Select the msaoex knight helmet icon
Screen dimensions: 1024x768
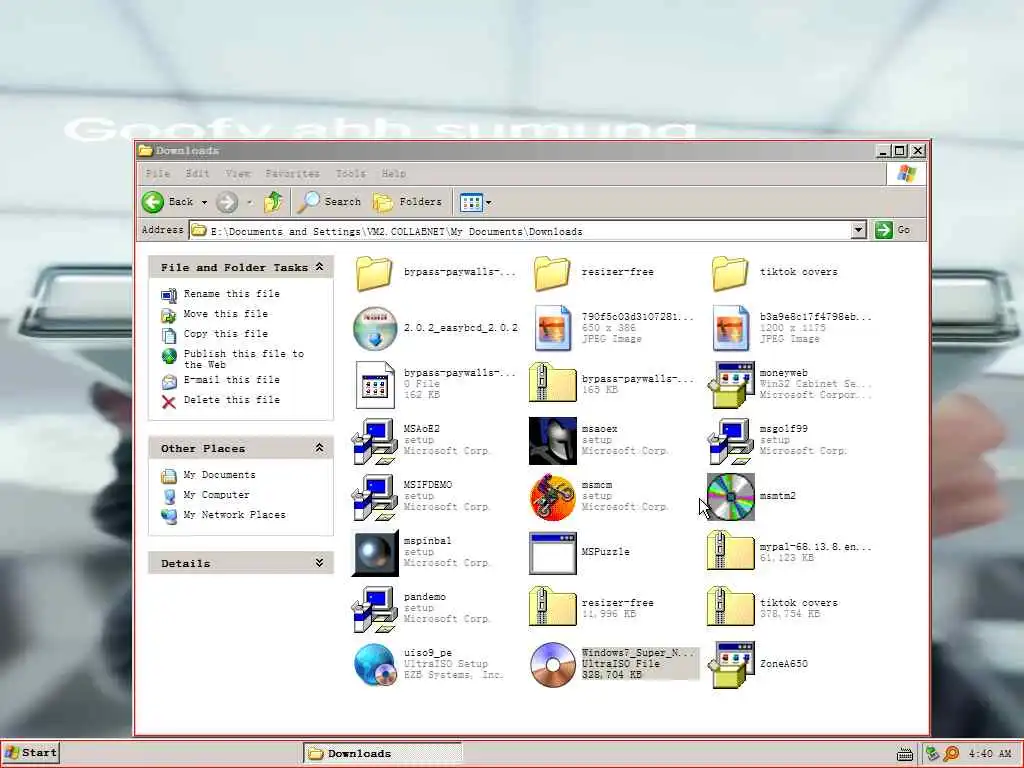[552, 441]
